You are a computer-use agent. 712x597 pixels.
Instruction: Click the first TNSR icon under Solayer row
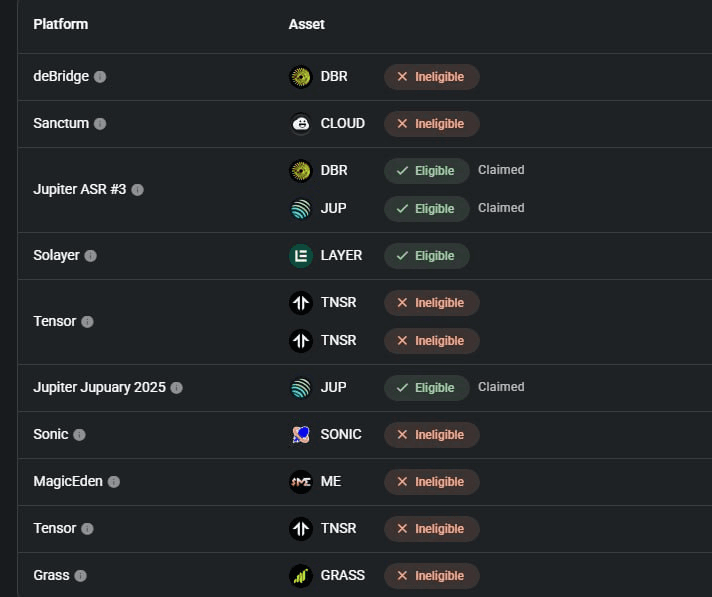click(x=301, y=303)
